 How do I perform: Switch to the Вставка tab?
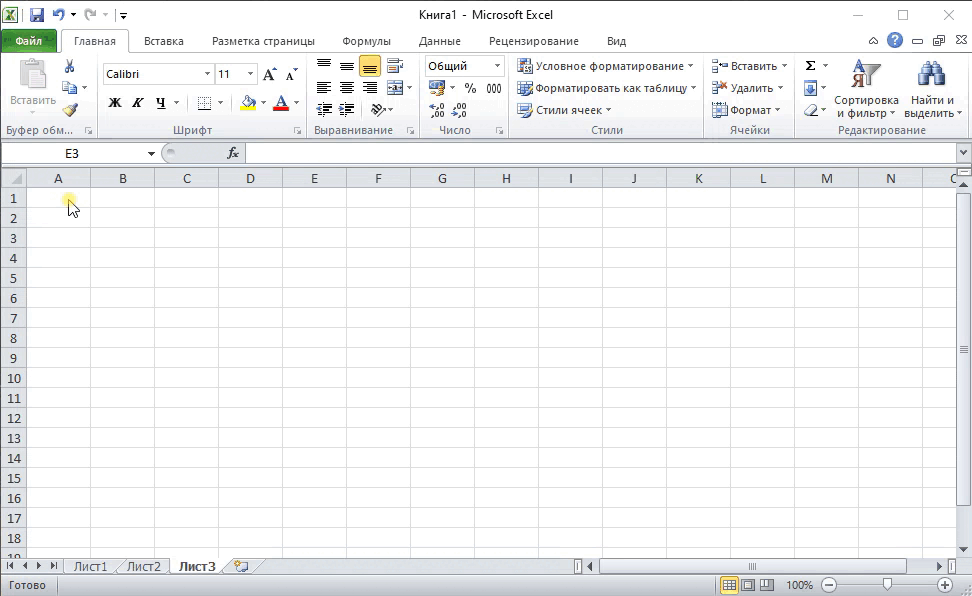[x=164, y=41]
